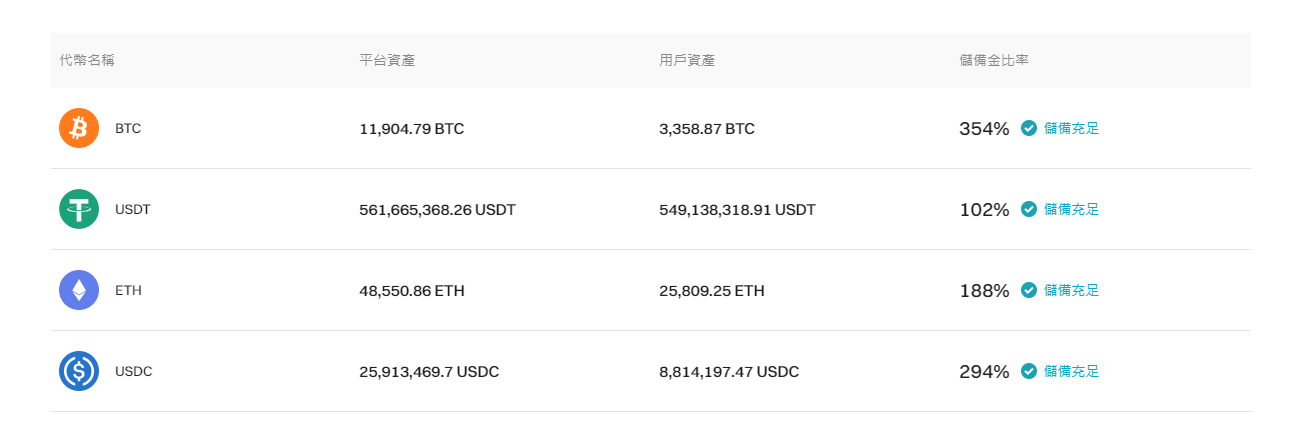Viewport: 1290px width, 430px height.
Task: Click the checkmark badge beside 354%
Action: (x=1028, y=128)
